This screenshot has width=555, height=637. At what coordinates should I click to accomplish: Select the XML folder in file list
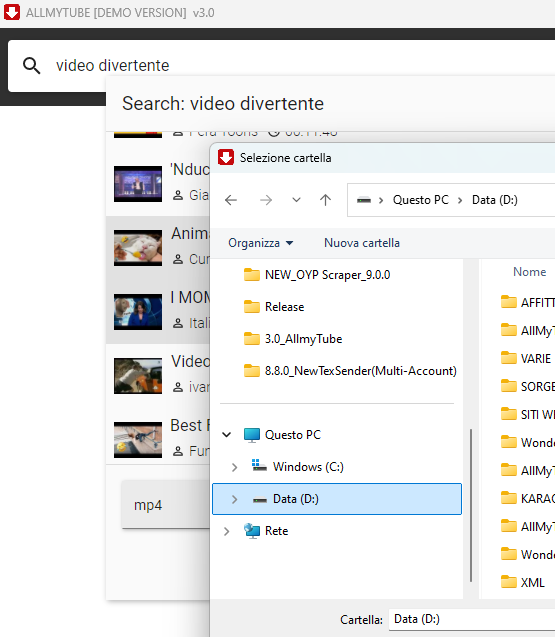(532, 583)
